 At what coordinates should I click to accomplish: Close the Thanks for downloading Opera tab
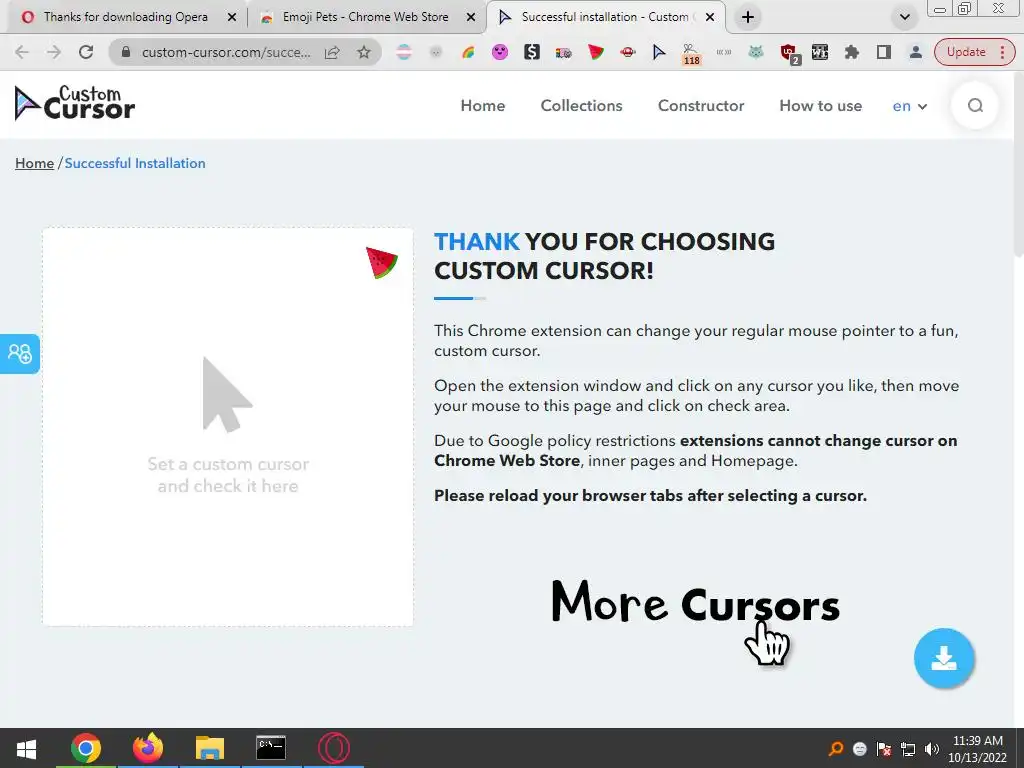click(232, 18)
